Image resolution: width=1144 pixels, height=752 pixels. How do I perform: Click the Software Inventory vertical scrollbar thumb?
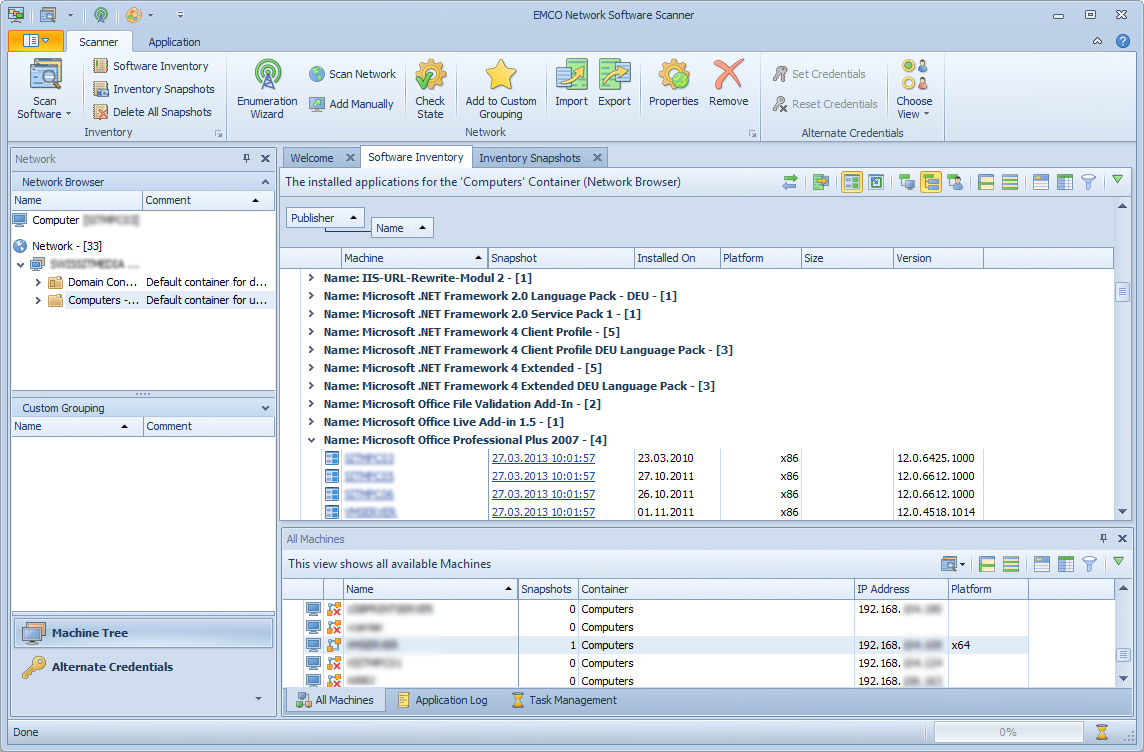click(1122, 292)
